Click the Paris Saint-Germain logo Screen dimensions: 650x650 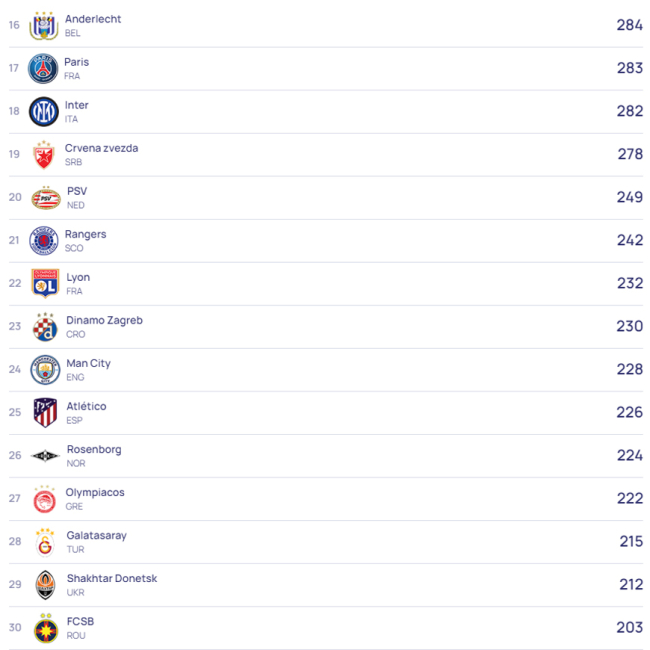click(x=44, y=68)
